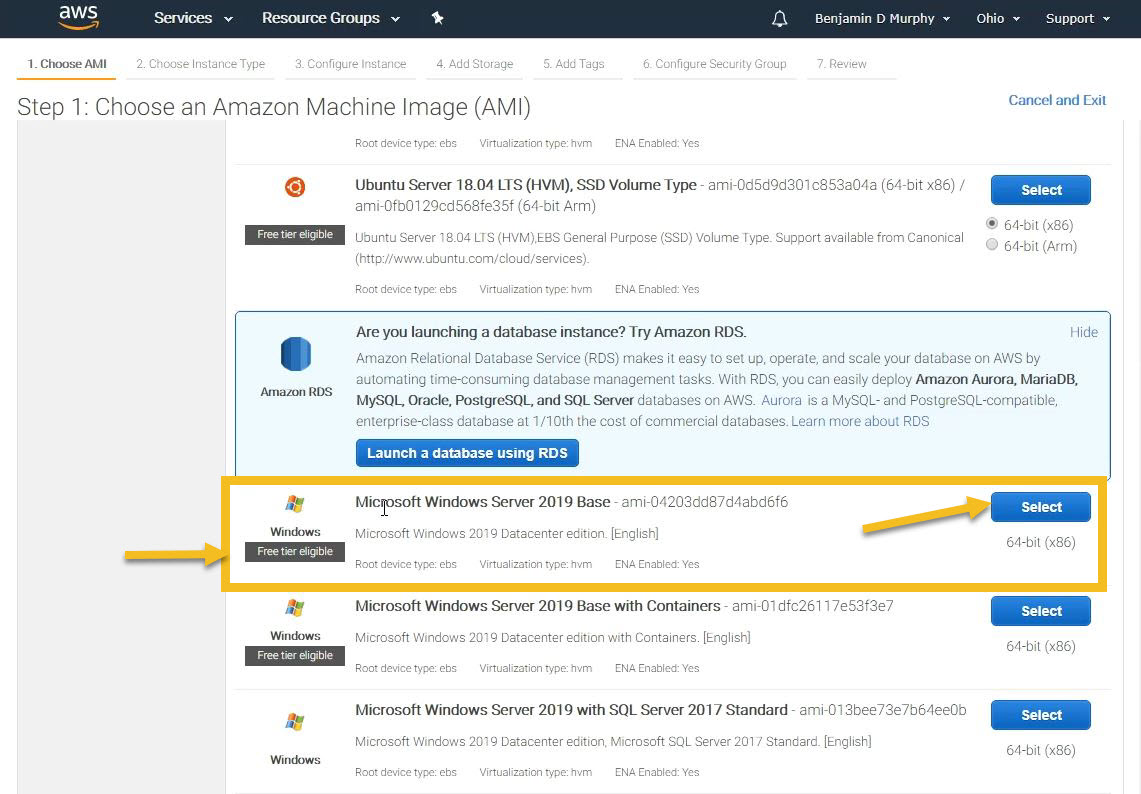Open the notifications bell
The image size is (1141, 794).
pos(779,18)
